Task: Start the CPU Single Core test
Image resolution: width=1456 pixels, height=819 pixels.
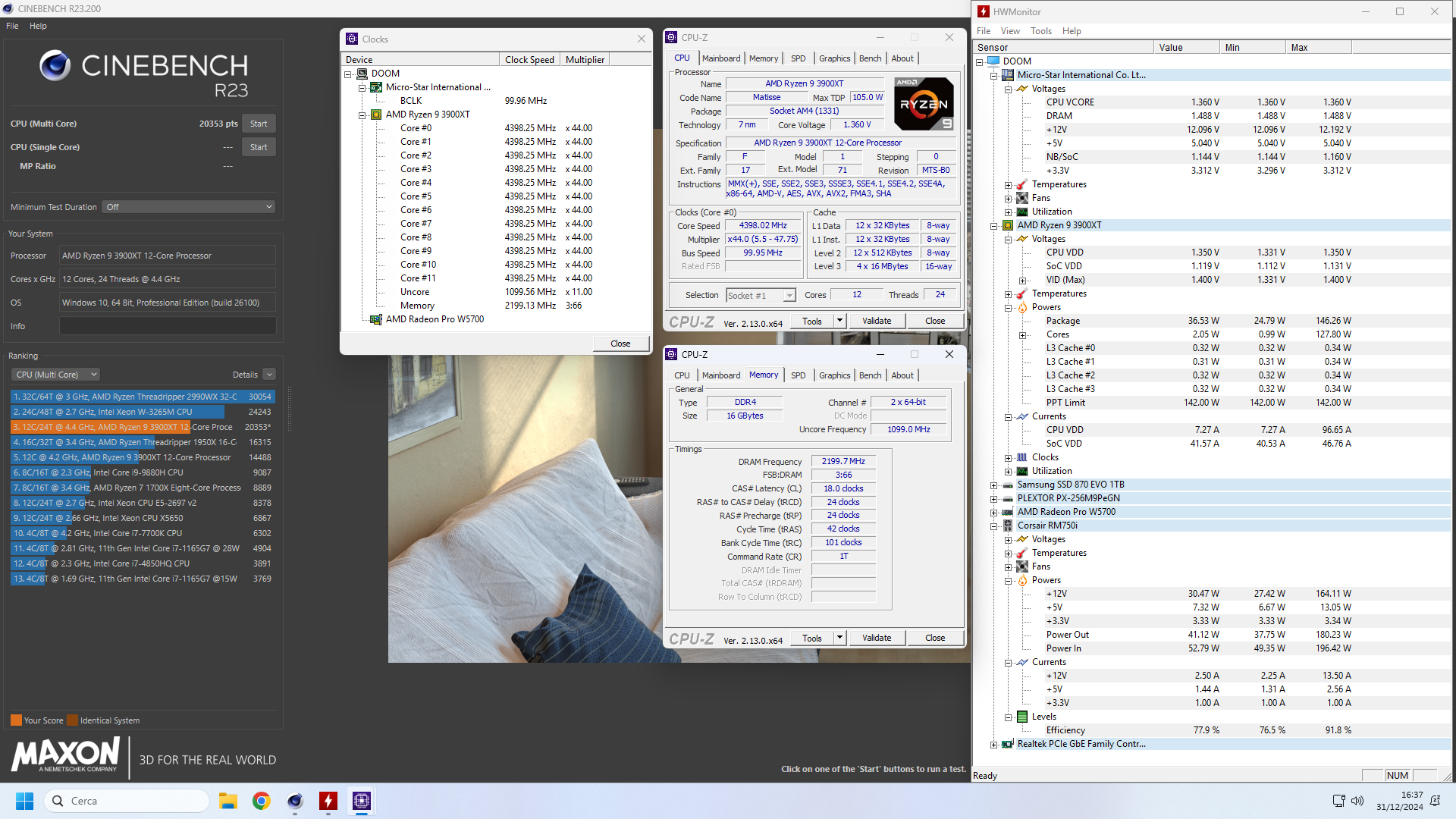Action: point(259,147)
